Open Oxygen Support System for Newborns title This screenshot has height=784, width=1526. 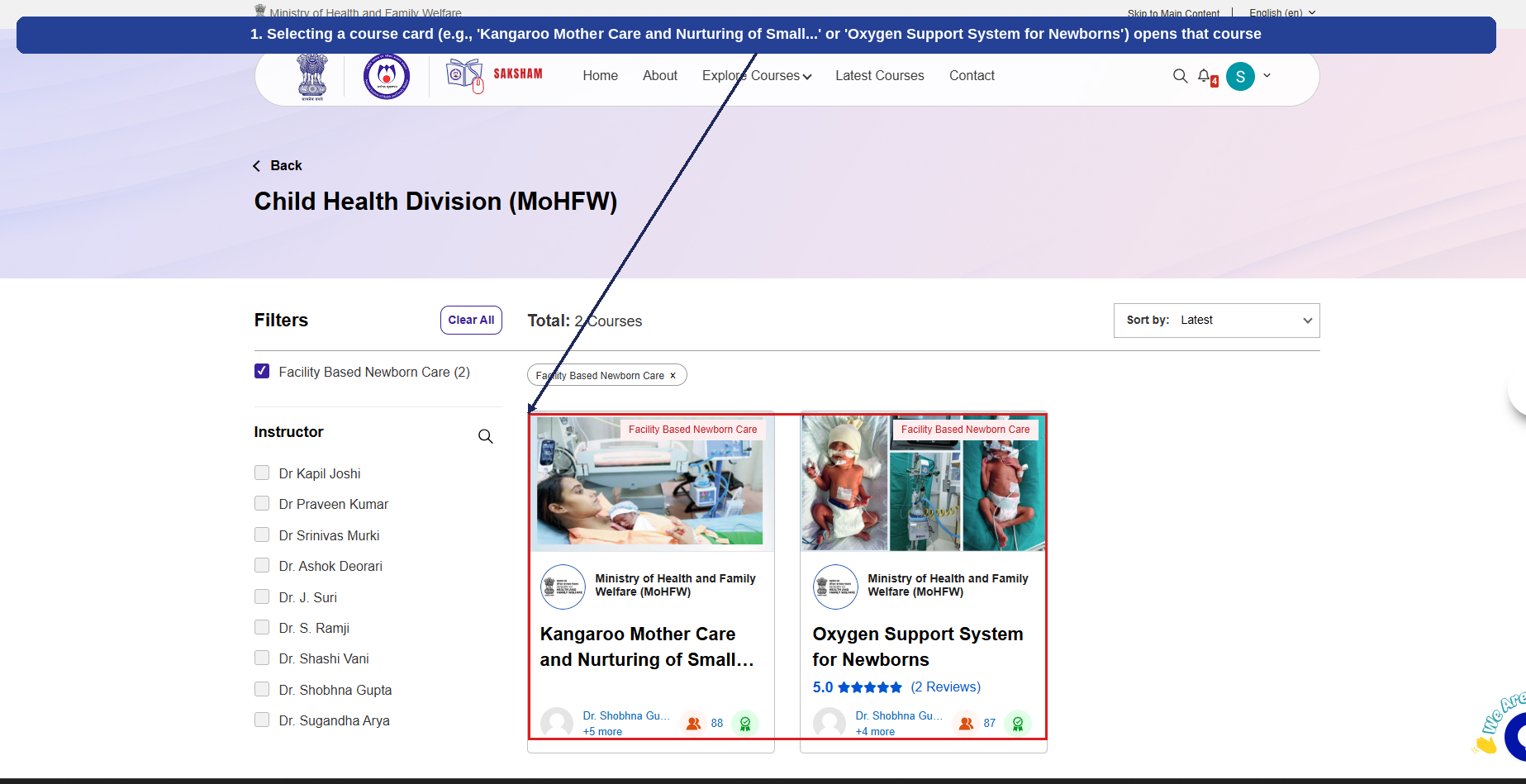[x=918, y=647]
